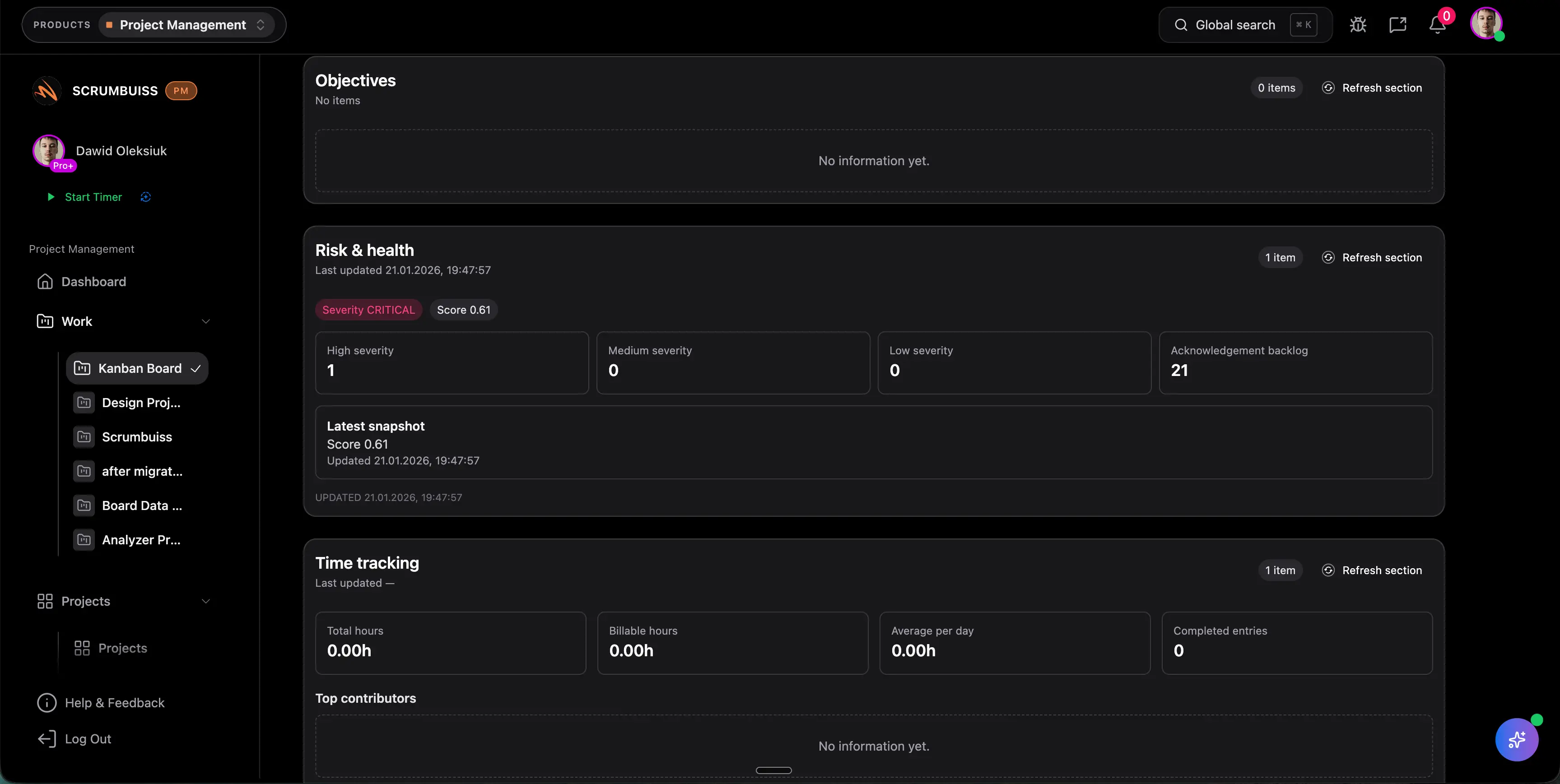1560x784 pixels.
Task: Collapse the Projects section
Action: pyautogui.click(x=206, y=601)
